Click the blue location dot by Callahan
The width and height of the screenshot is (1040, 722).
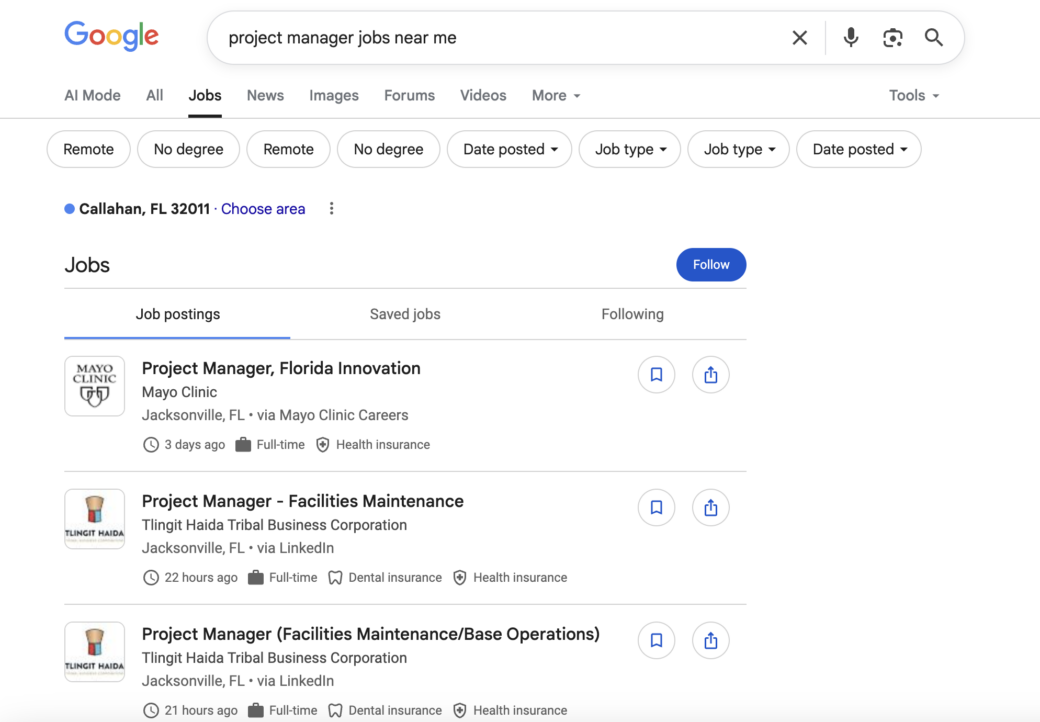tap(69, 209)
